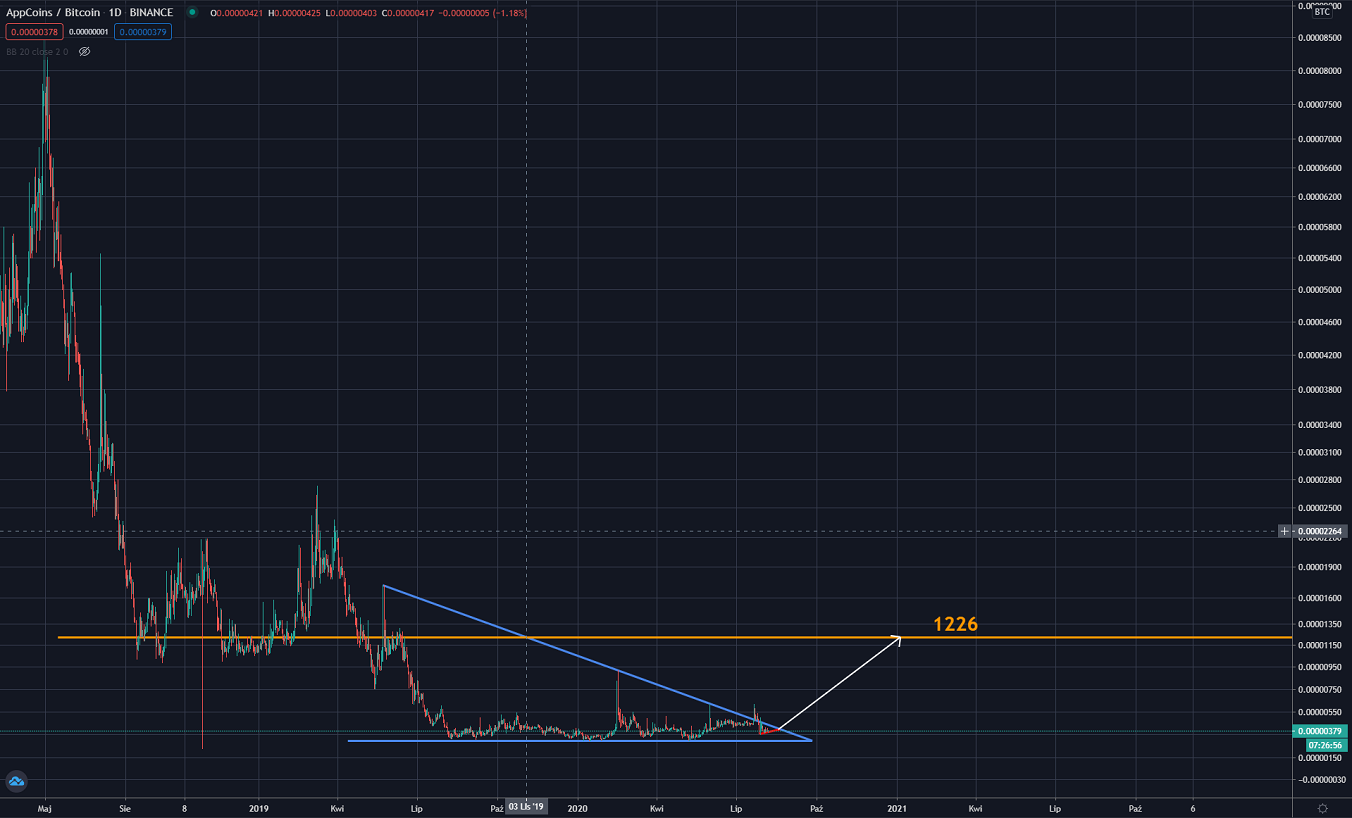The image size is (1352, 818).
Task: Click the plus icon beside the crosshair price
Action: point(1285,530)
